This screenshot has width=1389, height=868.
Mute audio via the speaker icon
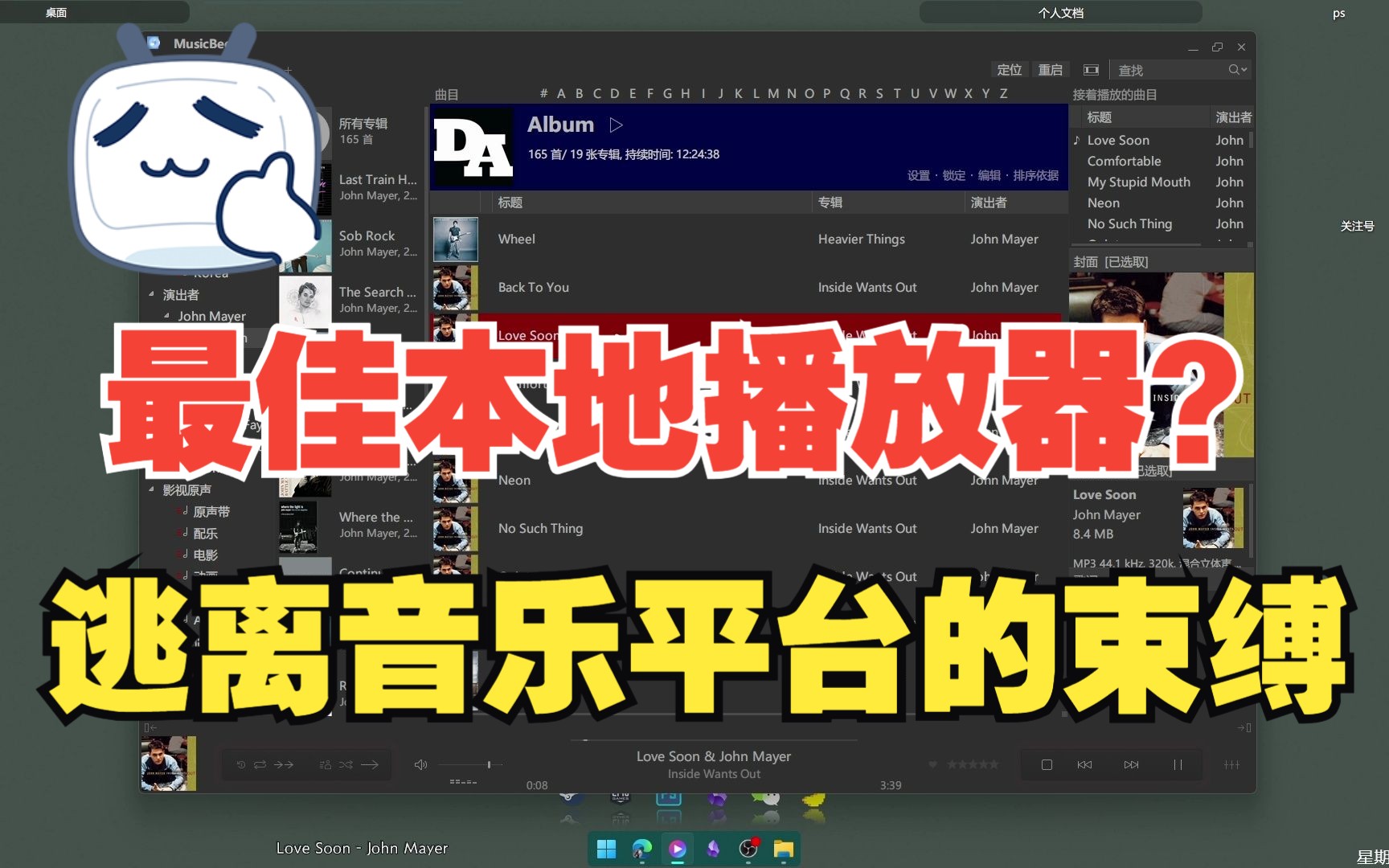[x=420, y=764]
